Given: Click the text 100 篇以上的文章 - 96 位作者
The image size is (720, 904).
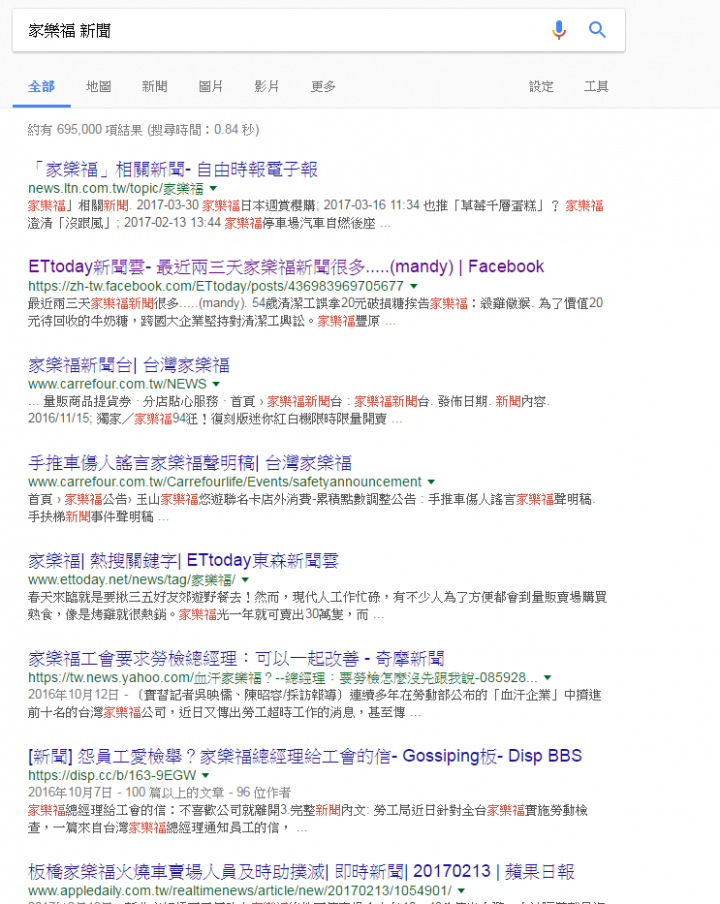Looking at the screenshot, I should pyautogui.click(x=208, y=793).
